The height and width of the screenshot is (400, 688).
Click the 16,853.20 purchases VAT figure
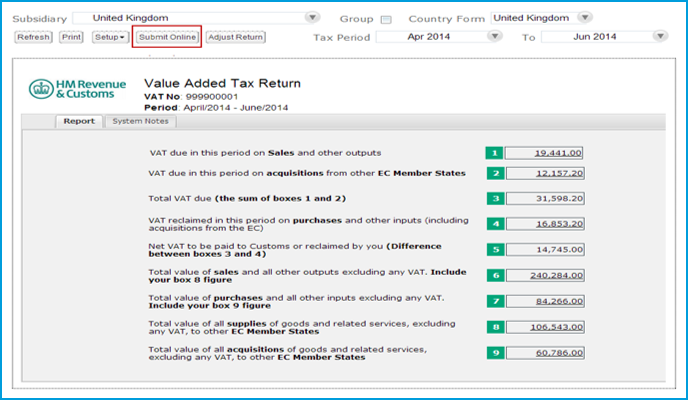544,225
